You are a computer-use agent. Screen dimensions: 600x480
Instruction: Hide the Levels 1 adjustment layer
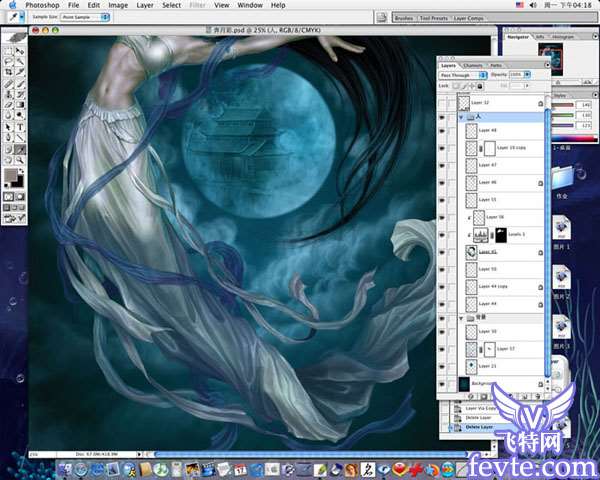click(x=442, y=235)
